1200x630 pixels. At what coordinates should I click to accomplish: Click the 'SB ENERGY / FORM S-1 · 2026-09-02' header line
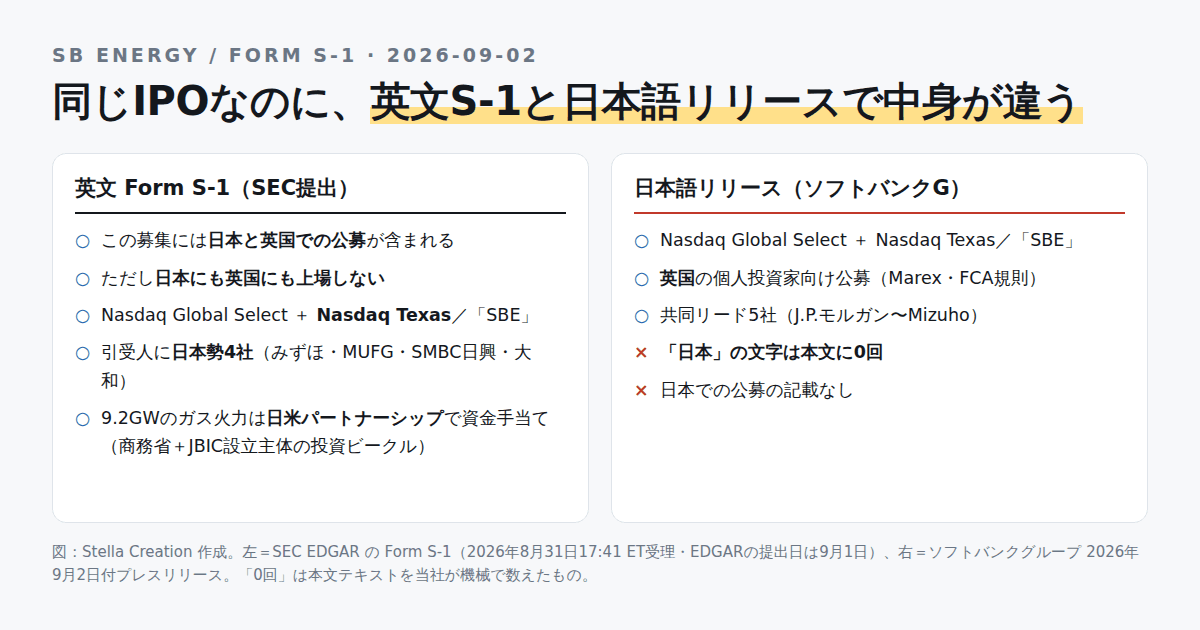[x=295, y=56]
